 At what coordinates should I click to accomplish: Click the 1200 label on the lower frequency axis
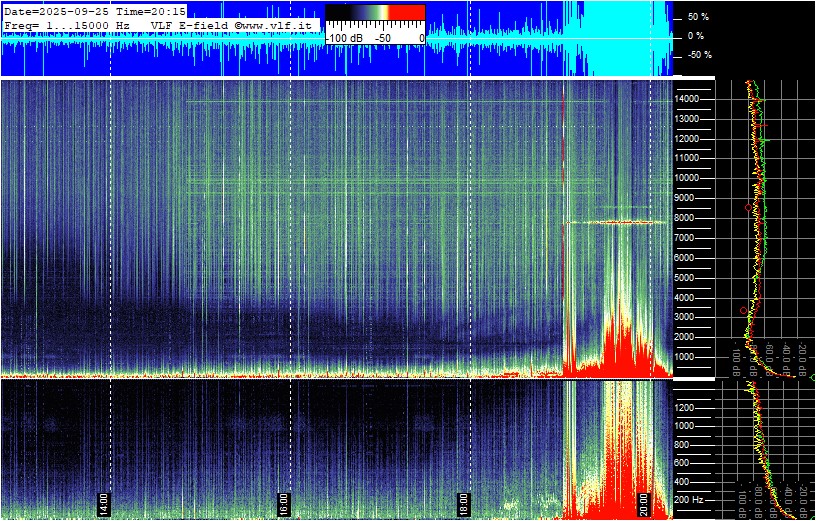point(687,408)
